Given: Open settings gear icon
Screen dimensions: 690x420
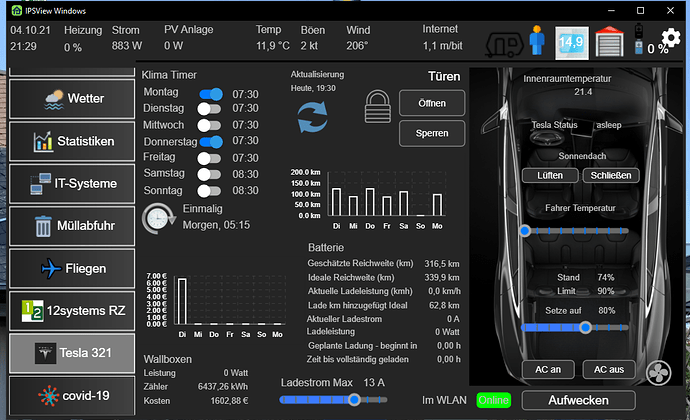Looking at the screenshot, I should (x=671, y=38).
